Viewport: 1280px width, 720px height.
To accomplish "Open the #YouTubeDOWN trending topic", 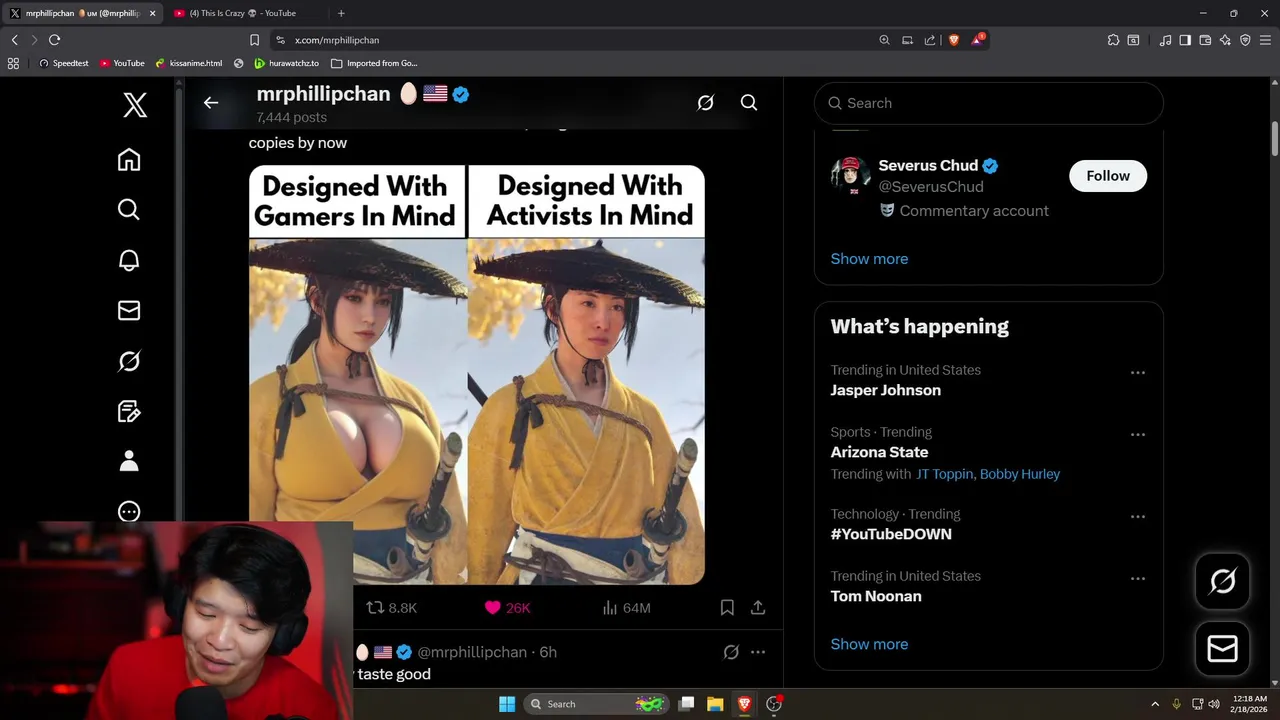I will [x=891, y=534].
